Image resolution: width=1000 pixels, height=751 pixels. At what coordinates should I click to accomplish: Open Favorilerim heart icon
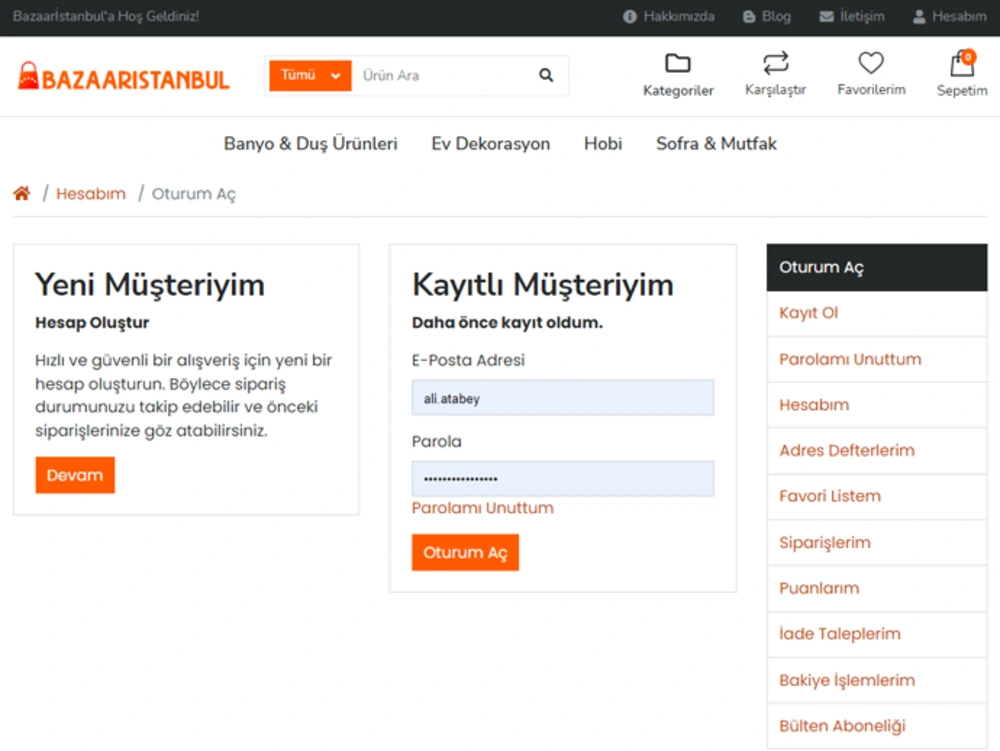(871, 62)
